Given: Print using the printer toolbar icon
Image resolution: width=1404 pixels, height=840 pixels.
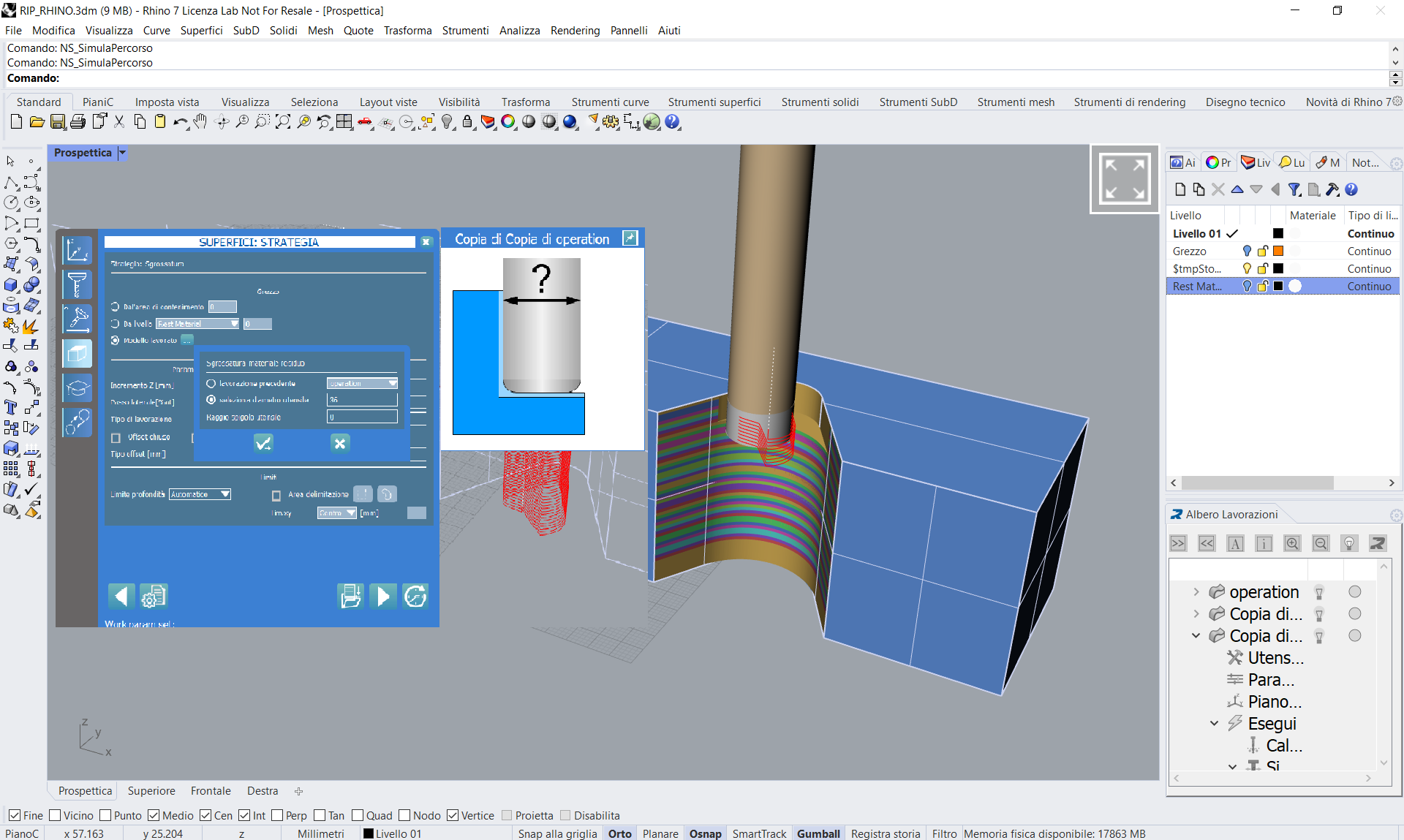Looking at the screenshot, I should pos(78,122).
